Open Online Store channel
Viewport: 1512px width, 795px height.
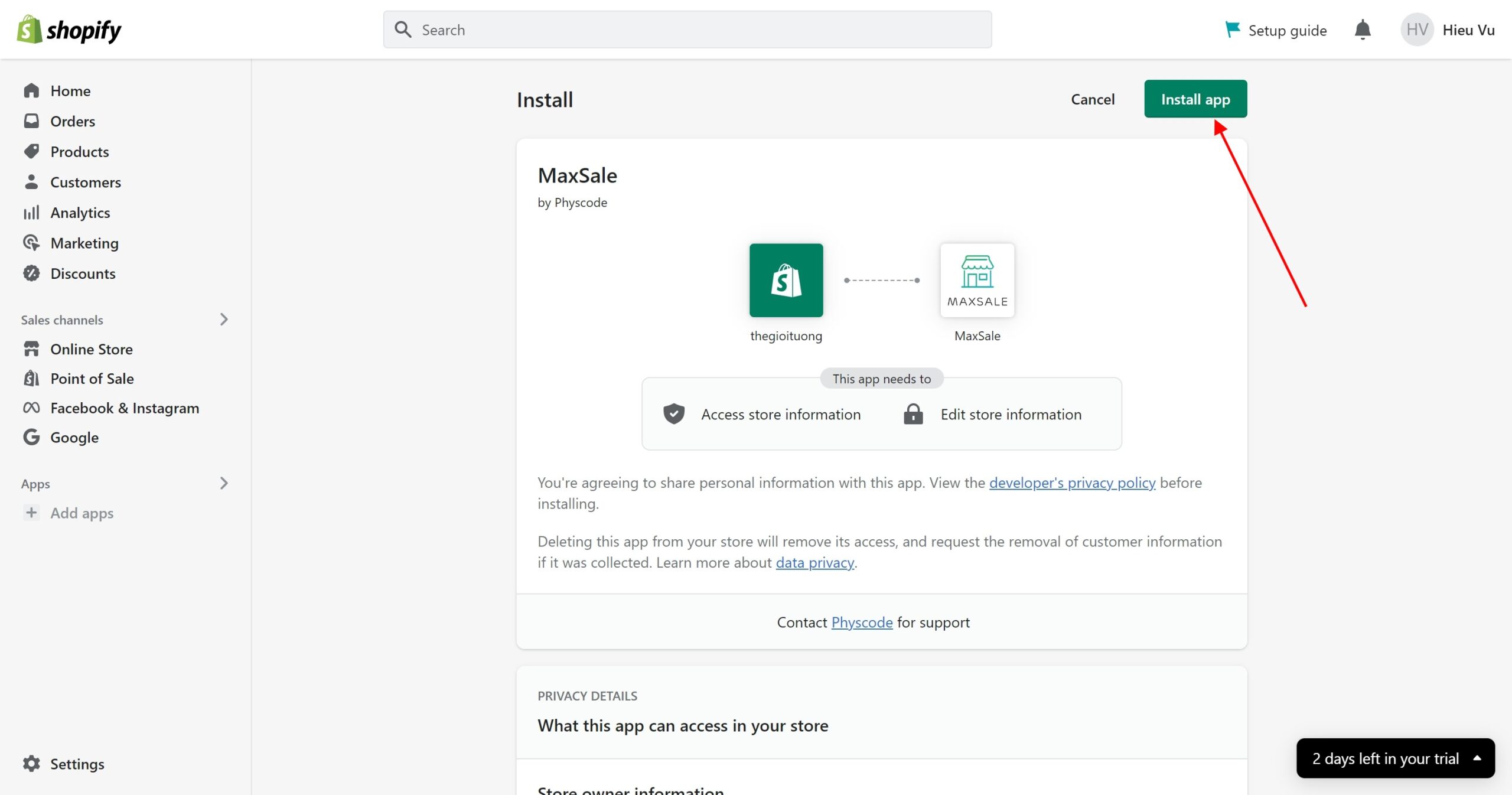(x=92, y=349)
